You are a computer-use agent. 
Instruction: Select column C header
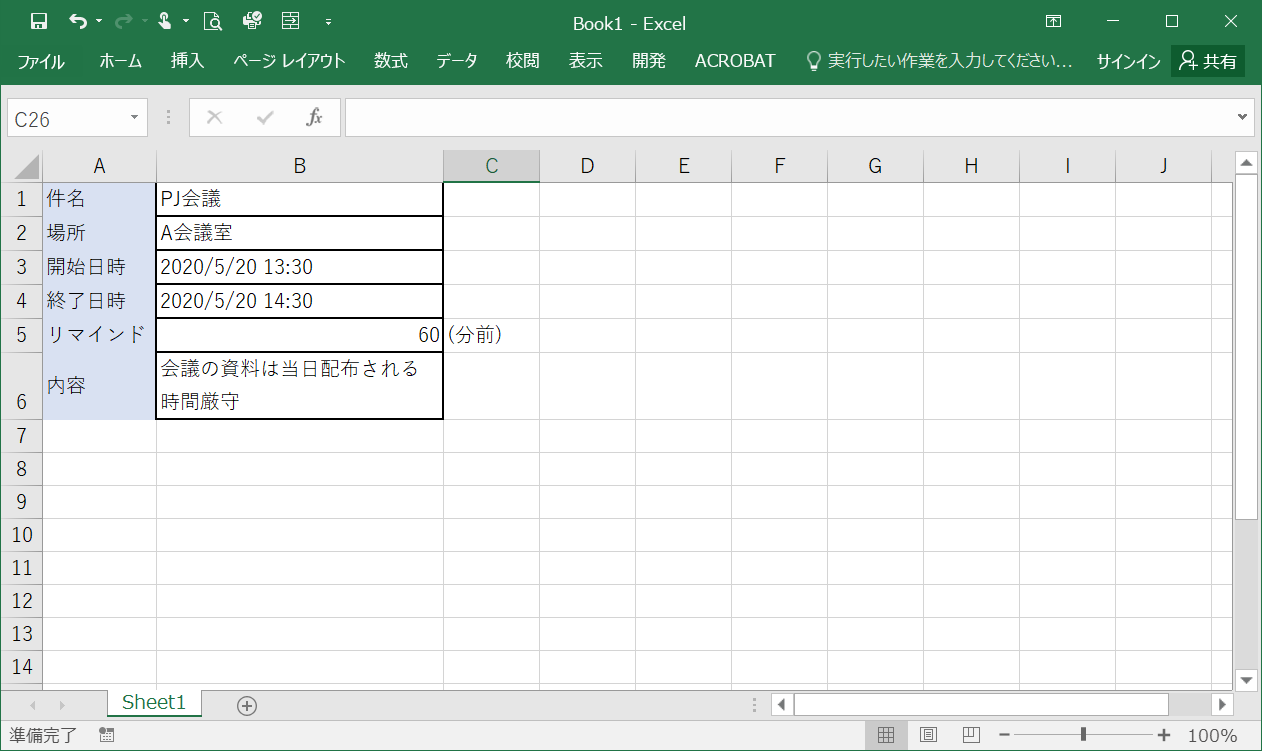click(491, 166)
